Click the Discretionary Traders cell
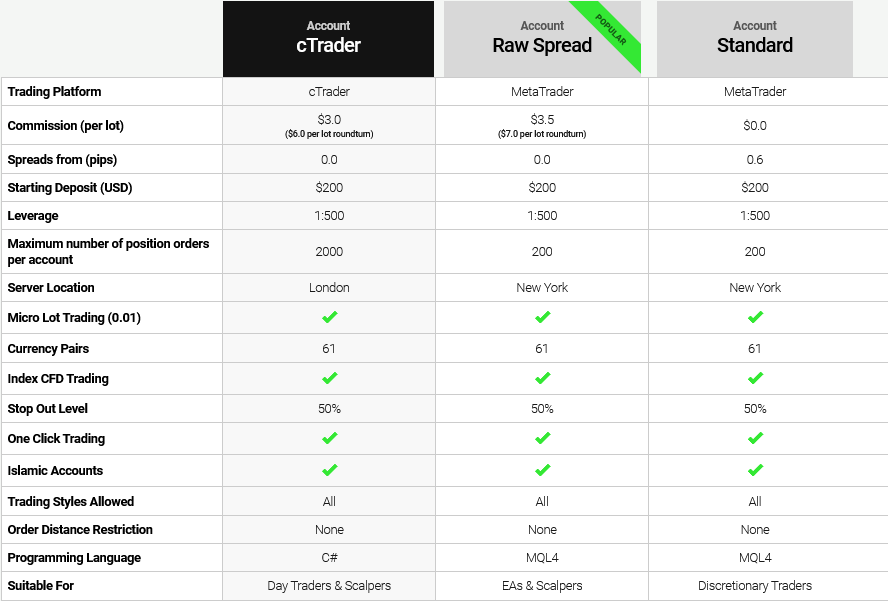 click(755, 586)
